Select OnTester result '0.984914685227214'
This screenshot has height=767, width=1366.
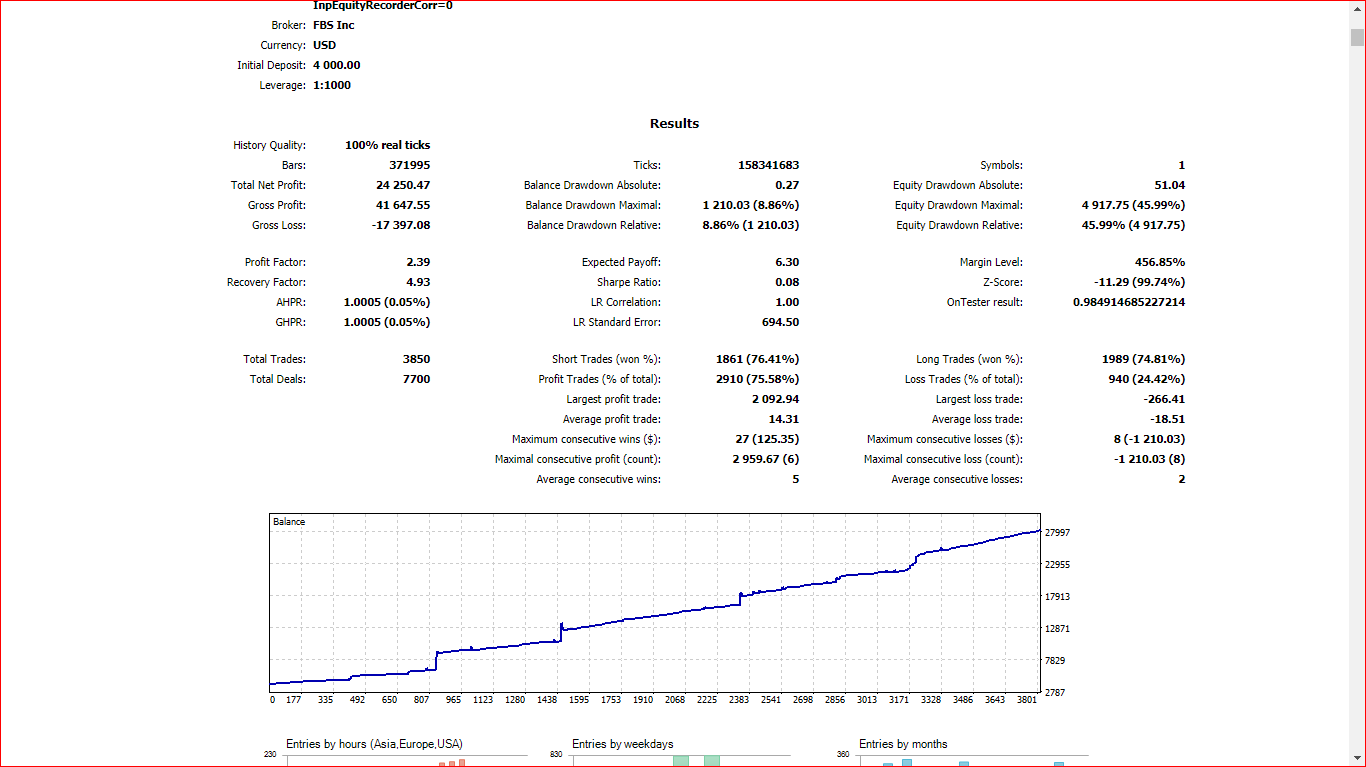click(1129, 302)
